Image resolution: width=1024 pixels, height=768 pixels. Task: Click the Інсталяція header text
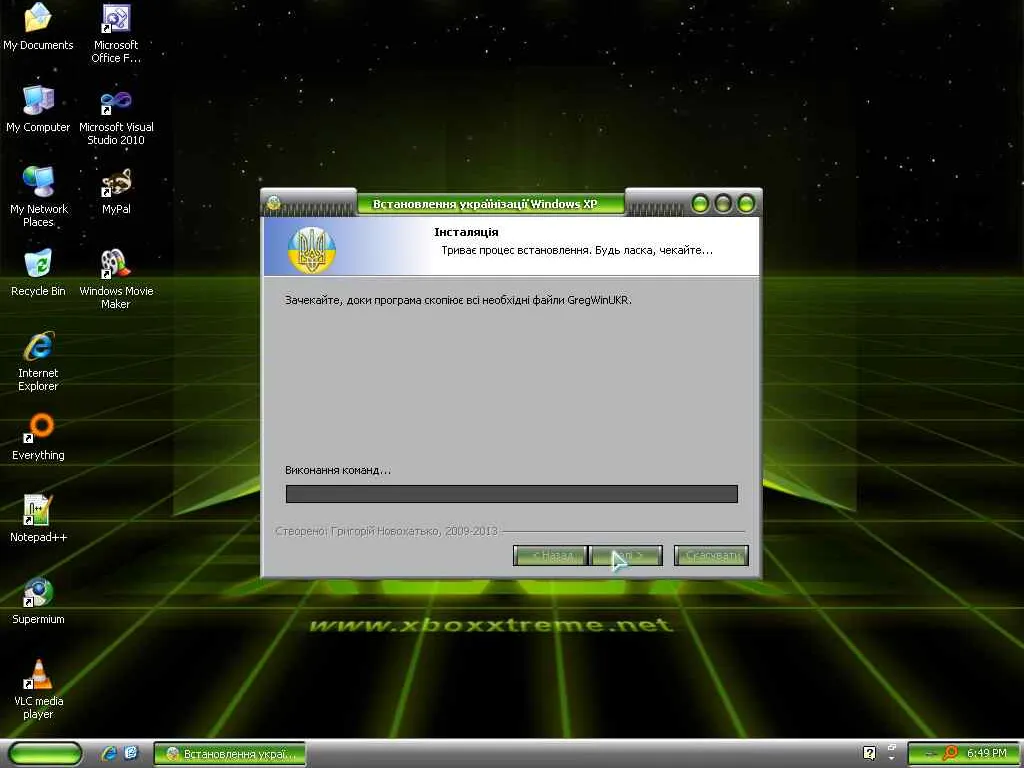[x=466, y=232]
